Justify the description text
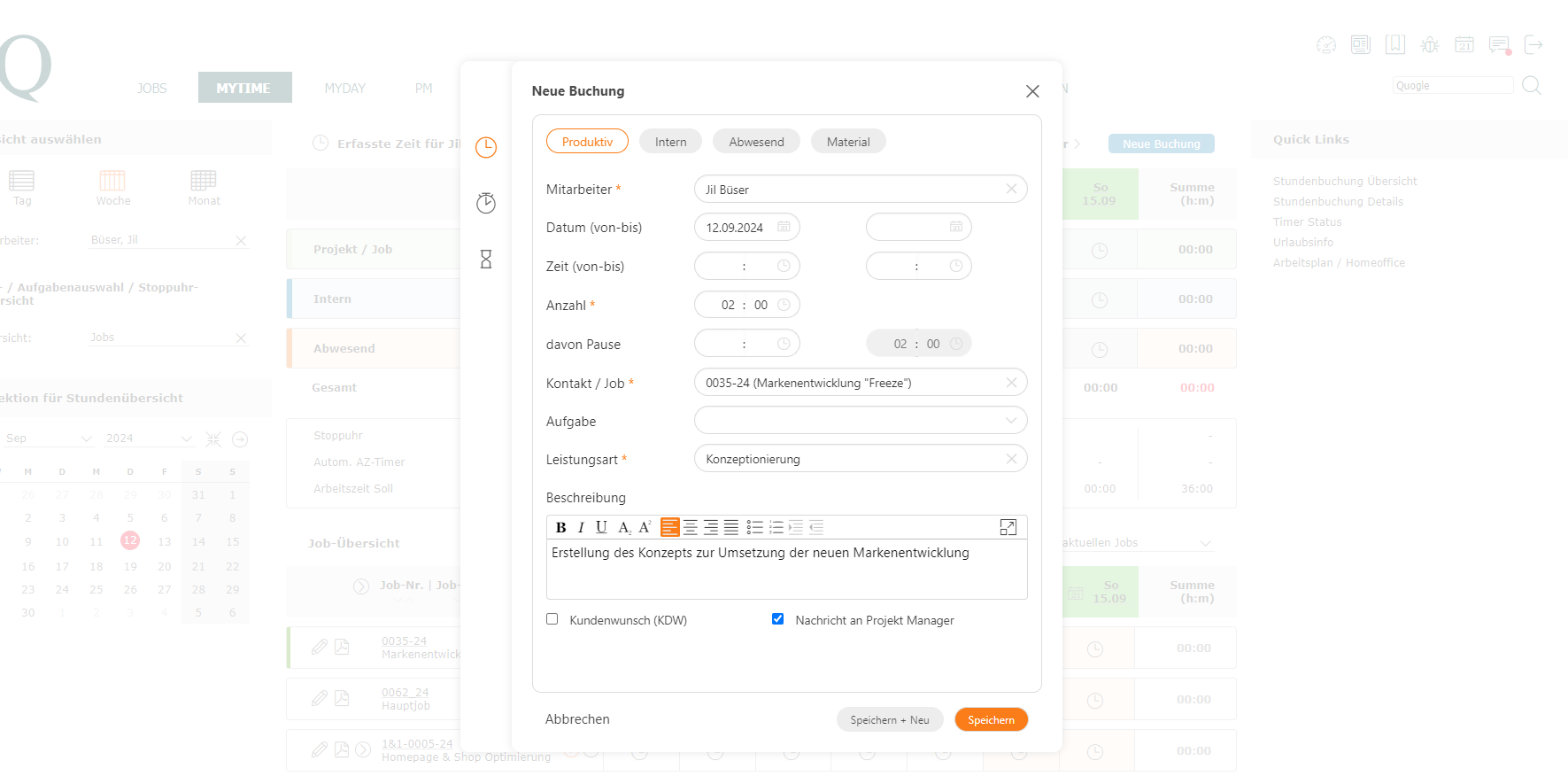This screenshot has height=784, width=1568. (731, 528)
